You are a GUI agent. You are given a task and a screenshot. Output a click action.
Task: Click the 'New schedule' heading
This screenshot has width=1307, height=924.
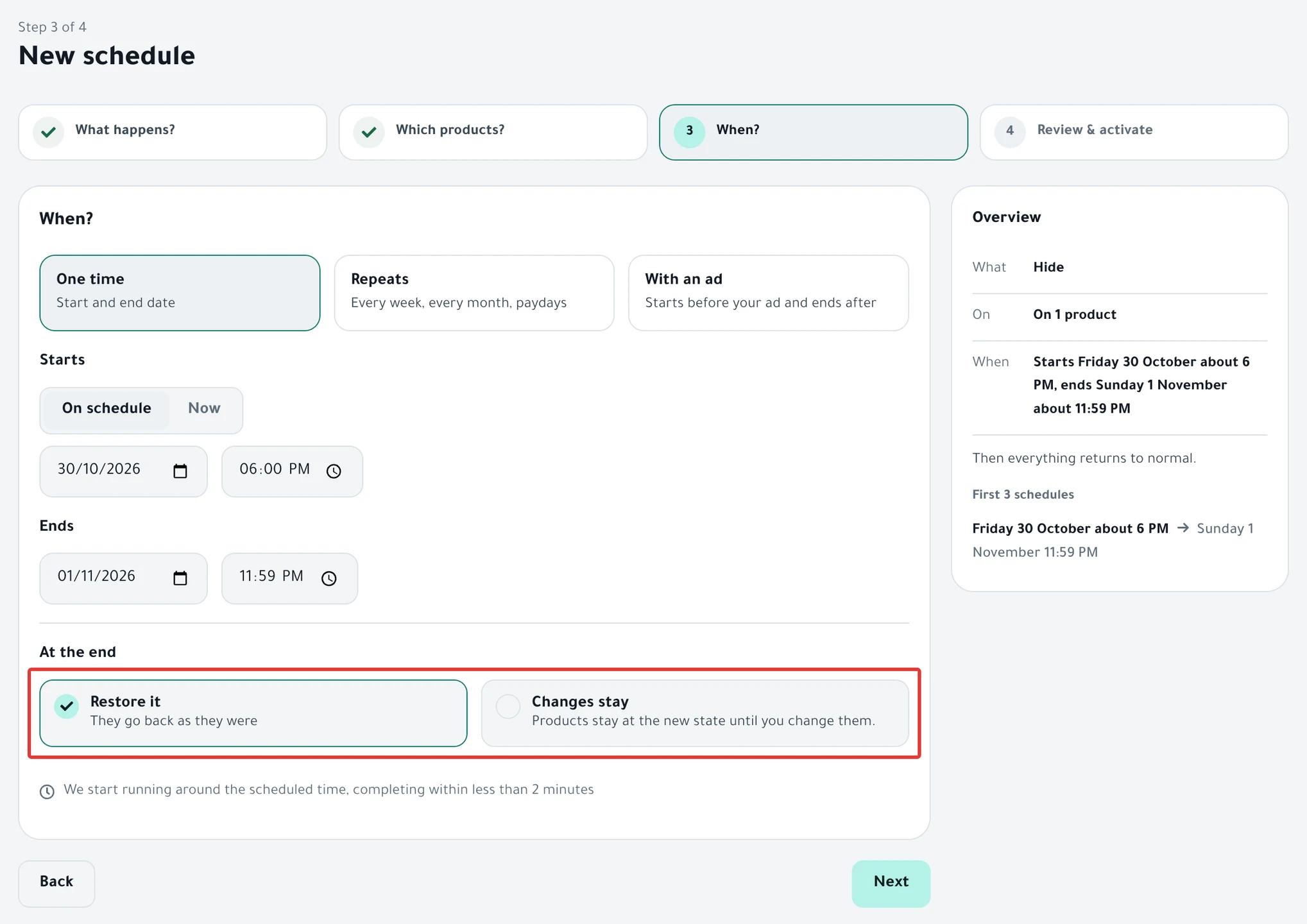point(107,56)
